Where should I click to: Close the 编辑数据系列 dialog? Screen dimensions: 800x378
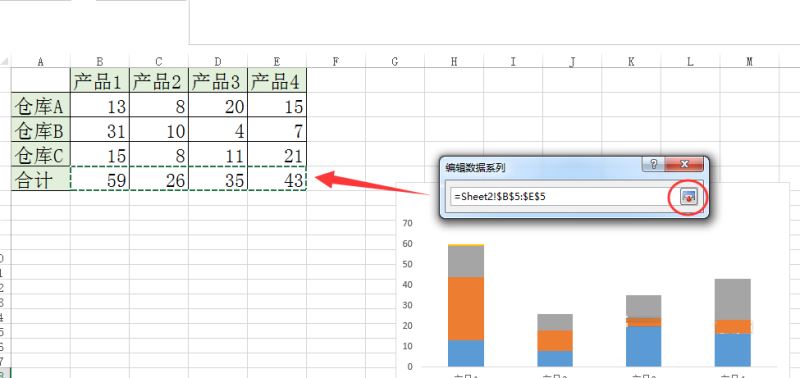click(x=684, y=165)
